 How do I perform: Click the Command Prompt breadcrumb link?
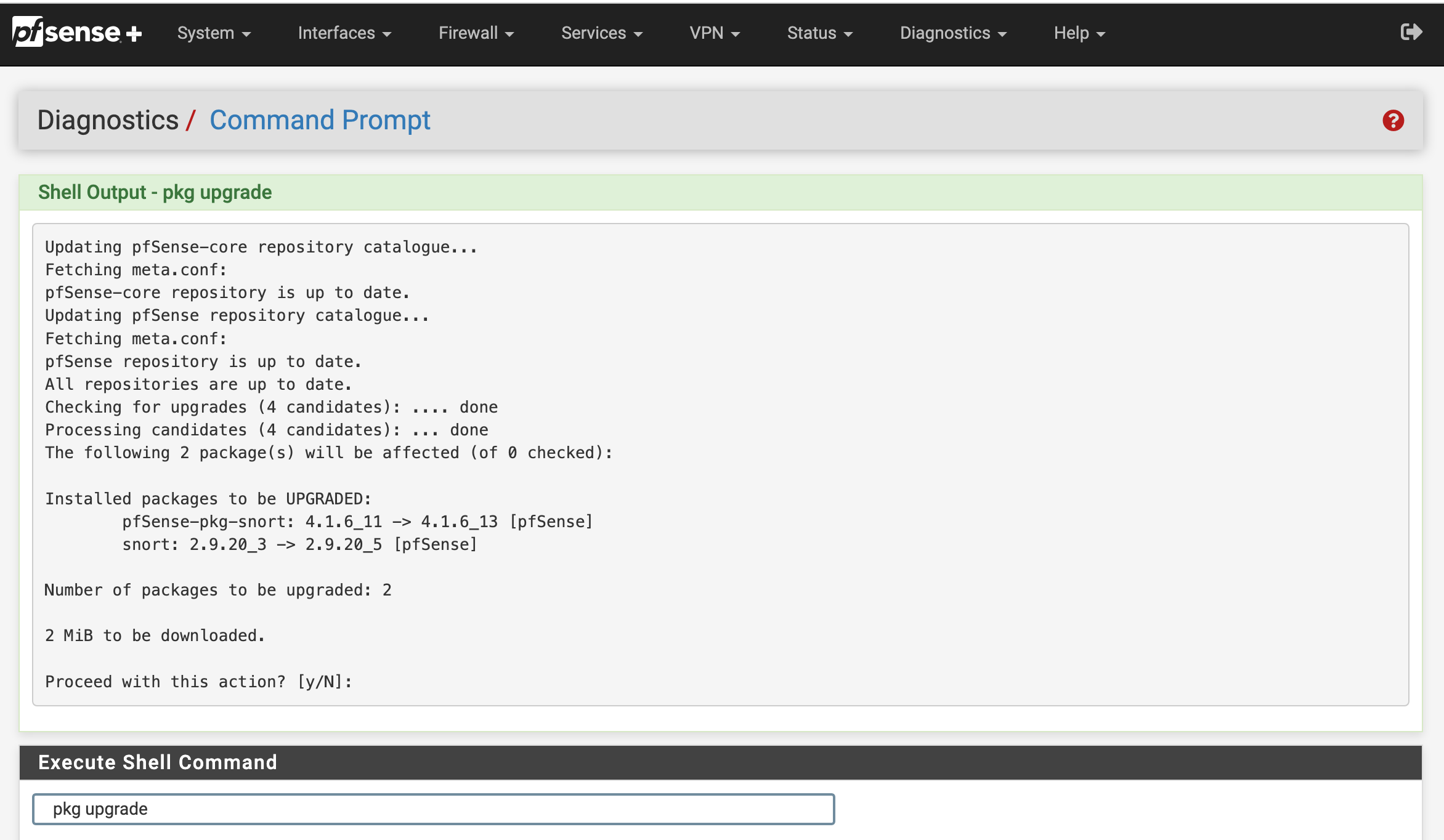tap(320, 120)
